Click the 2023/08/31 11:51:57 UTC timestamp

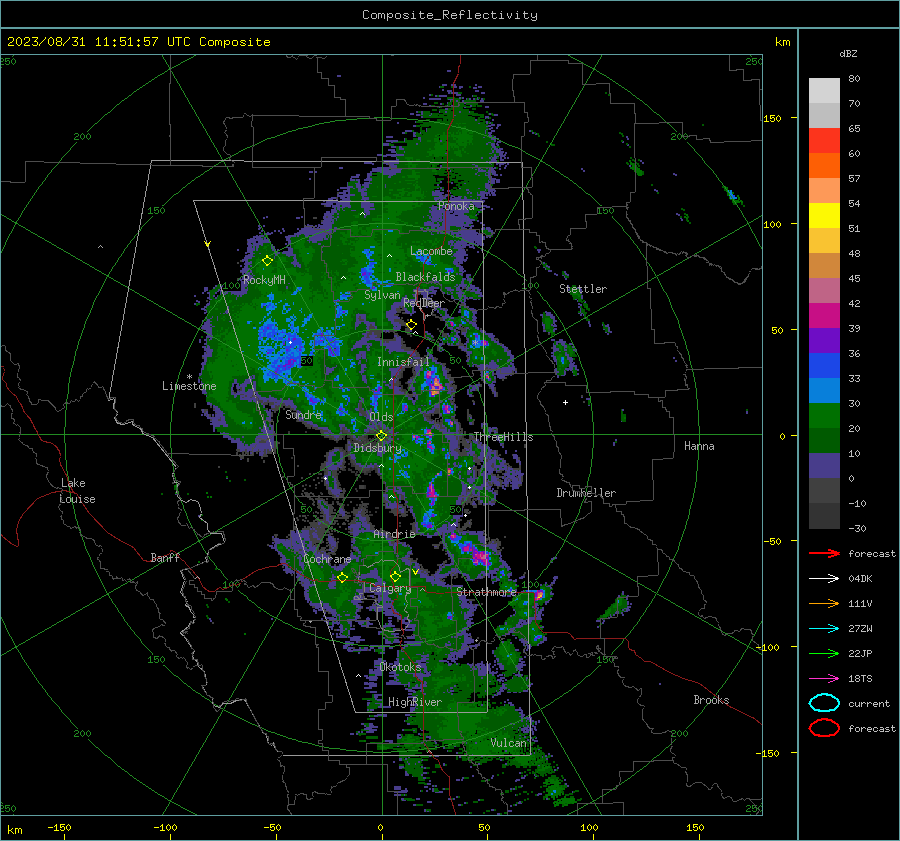[x=138, y=42]
